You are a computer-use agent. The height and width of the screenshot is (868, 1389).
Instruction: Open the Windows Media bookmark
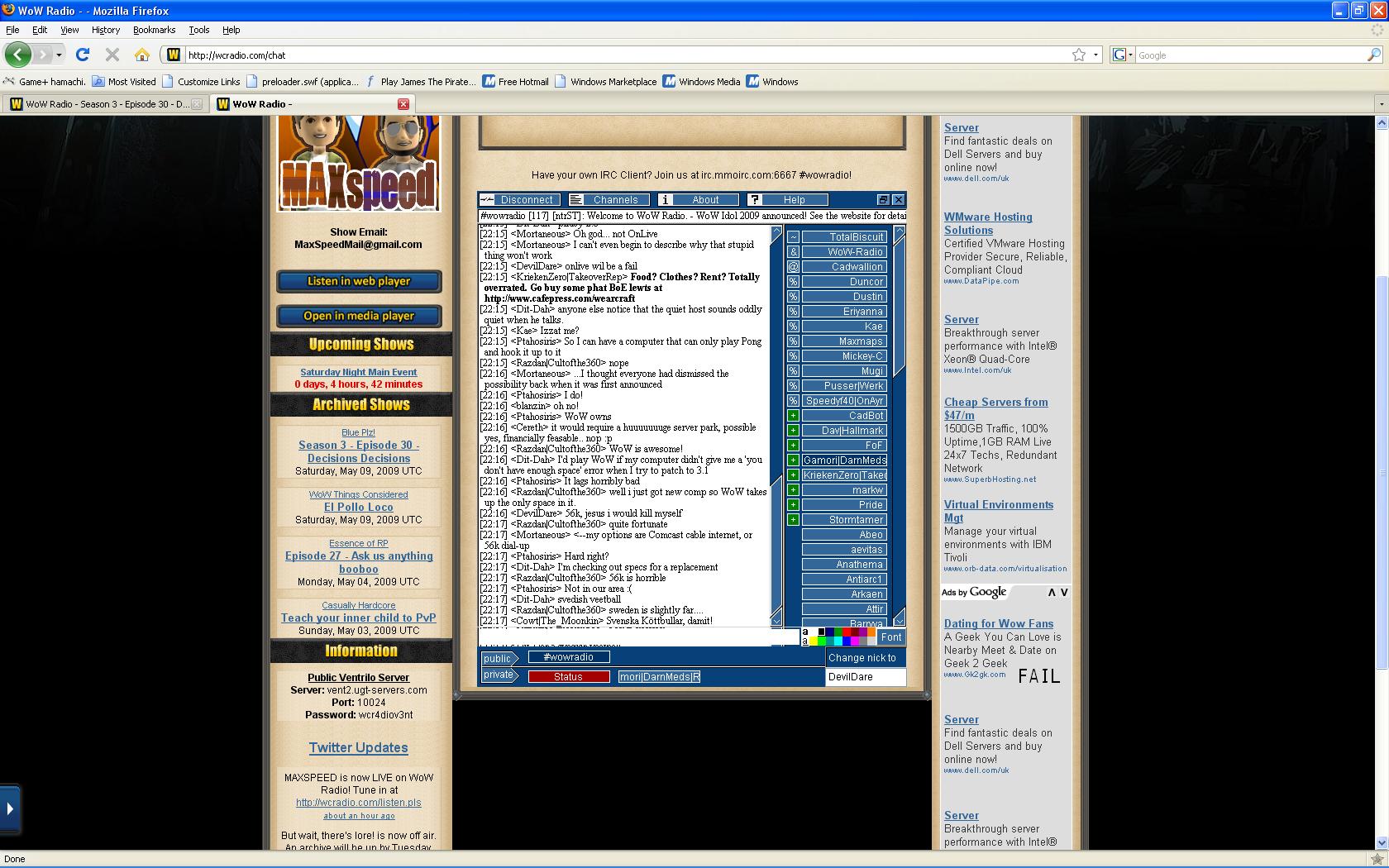[x=702, y=81]
